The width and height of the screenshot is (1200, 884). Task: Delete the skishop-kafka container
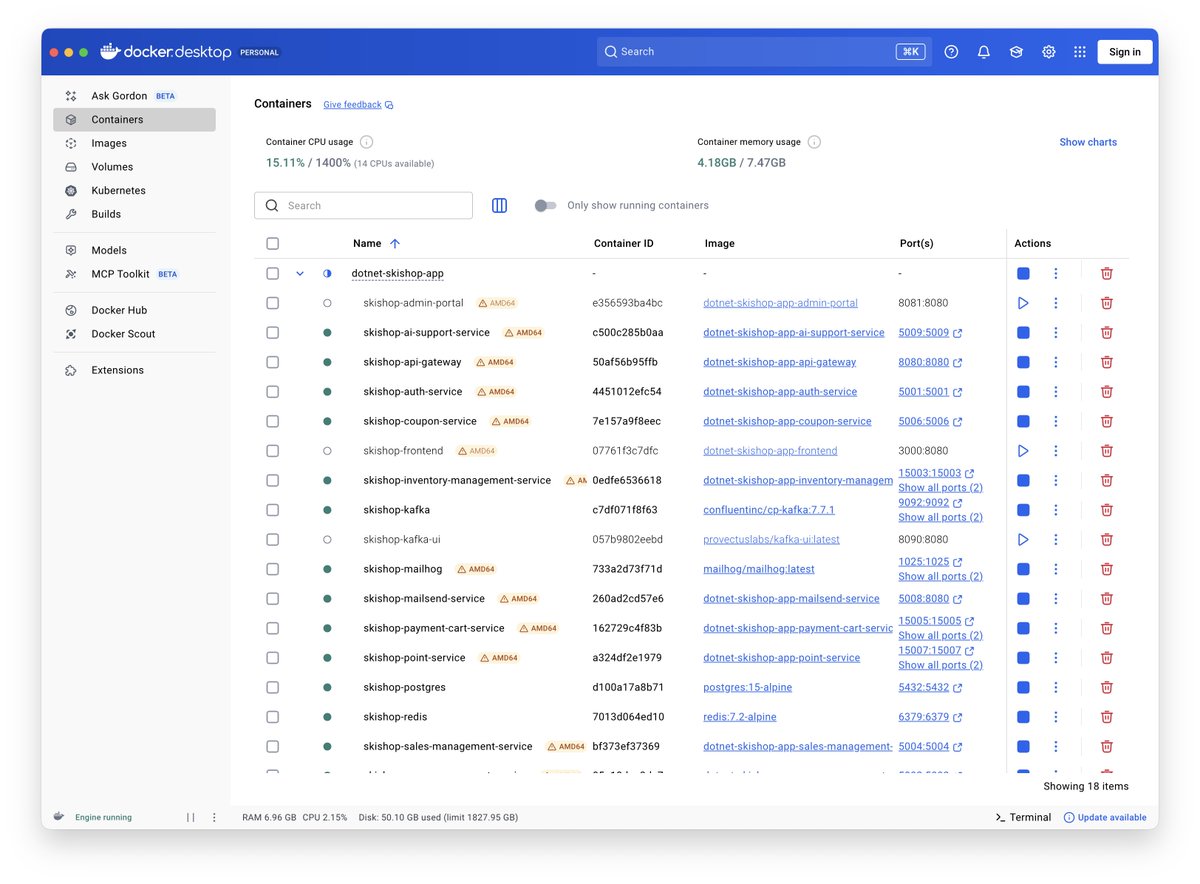click(x=1107, y=510)
